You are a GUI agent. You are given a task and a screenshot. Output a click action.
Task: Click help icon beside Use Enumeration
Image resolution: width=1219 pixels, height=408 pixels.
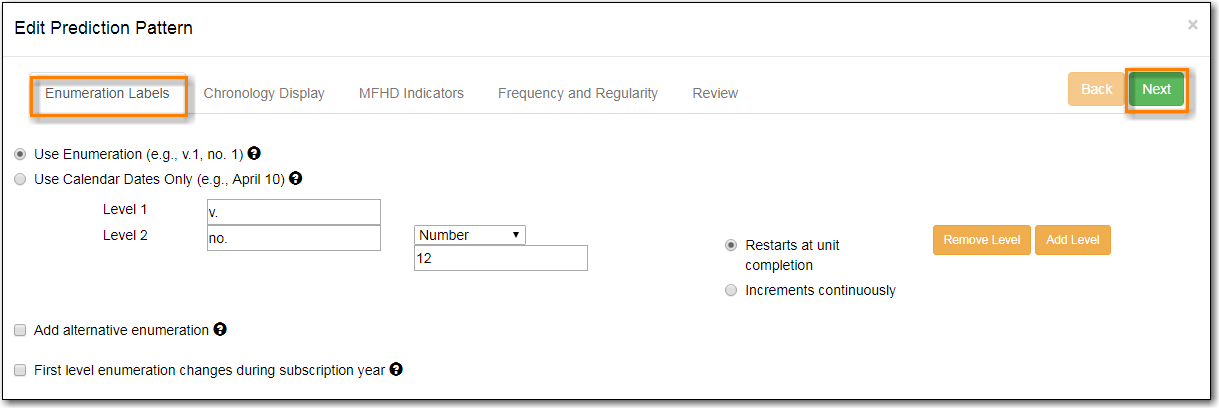coord(254,154)
